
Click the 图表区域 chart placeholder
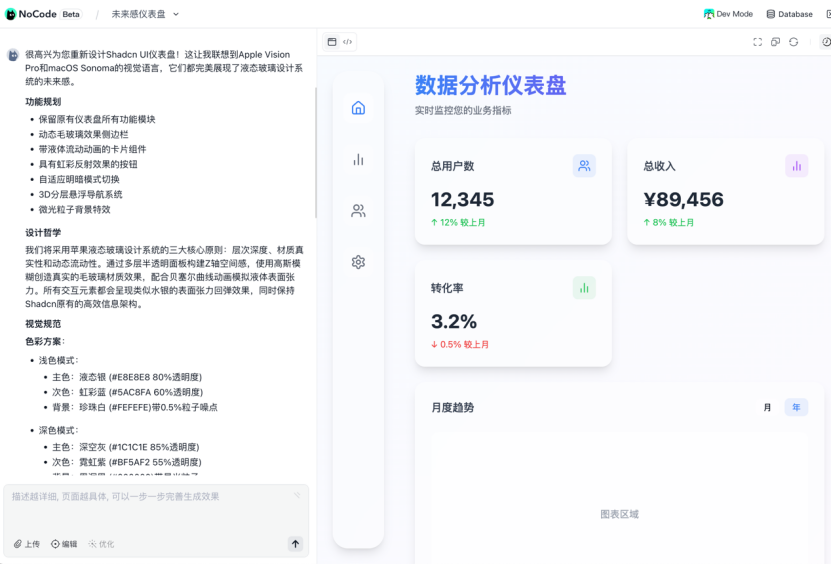click(619, 514)
